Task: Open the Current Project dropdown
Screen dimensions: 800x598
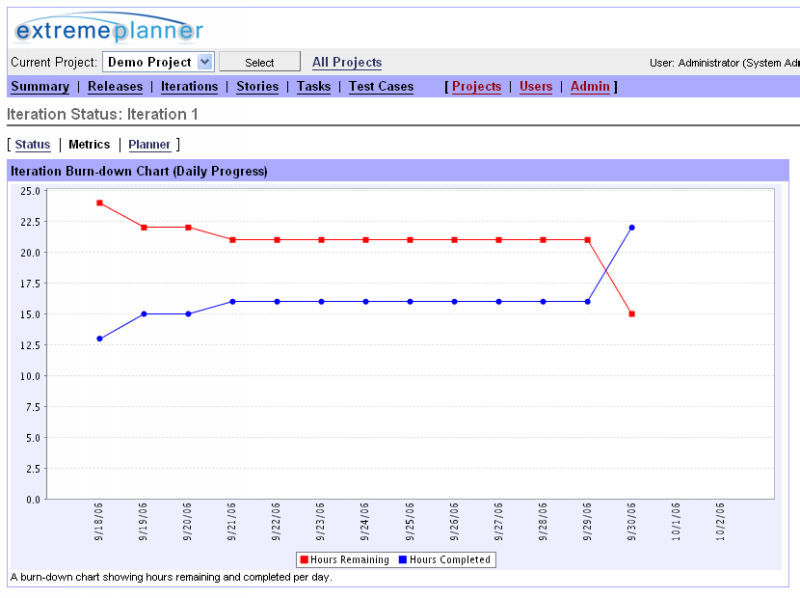Action: click(x=158, y=62)
